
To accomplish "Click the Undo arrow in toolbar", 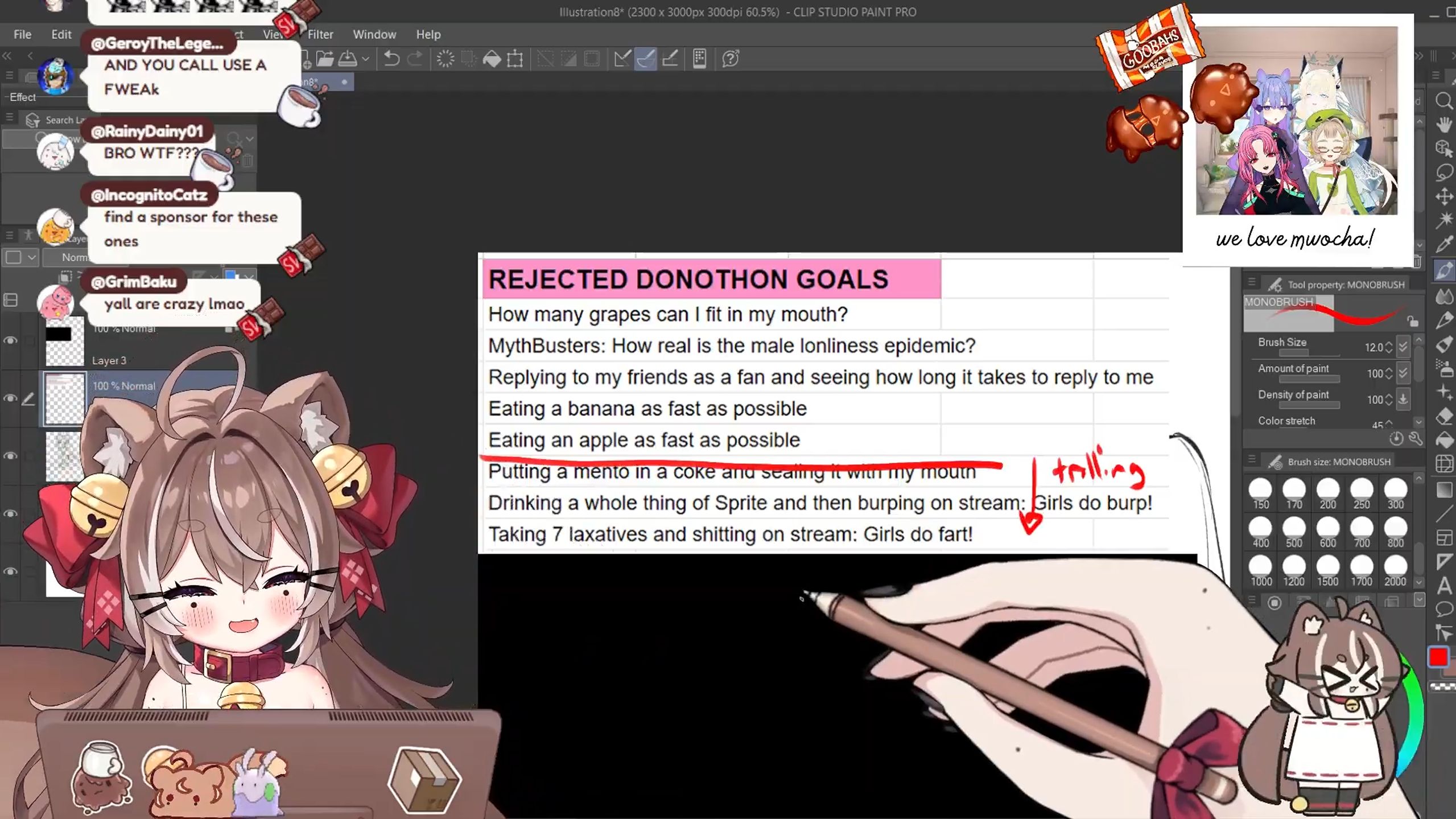I will [x=391, y=59].
